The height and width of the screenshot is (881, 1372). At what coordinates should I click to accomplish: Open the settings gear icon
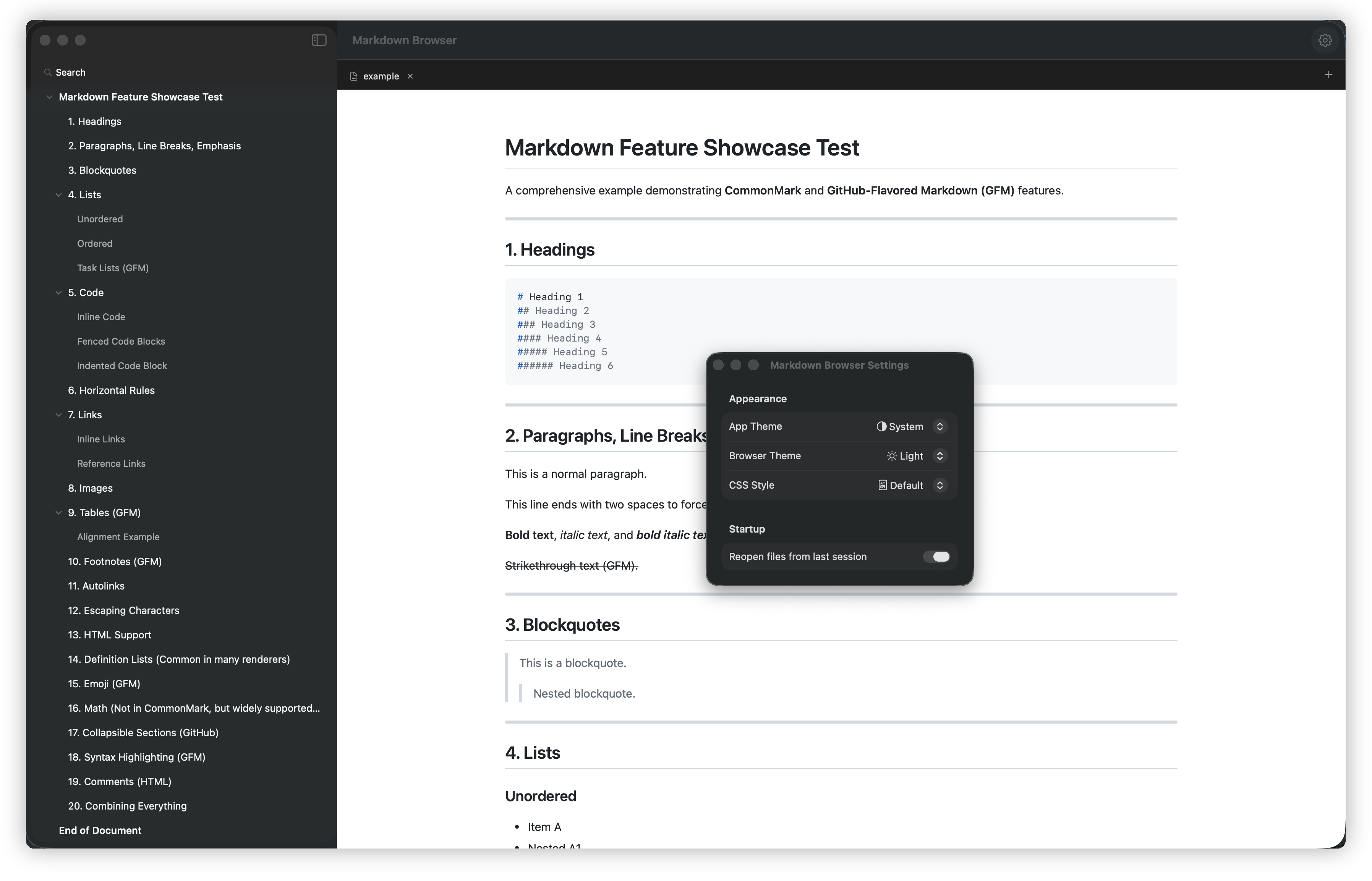pyautogui.click(x=1325, y=40)
